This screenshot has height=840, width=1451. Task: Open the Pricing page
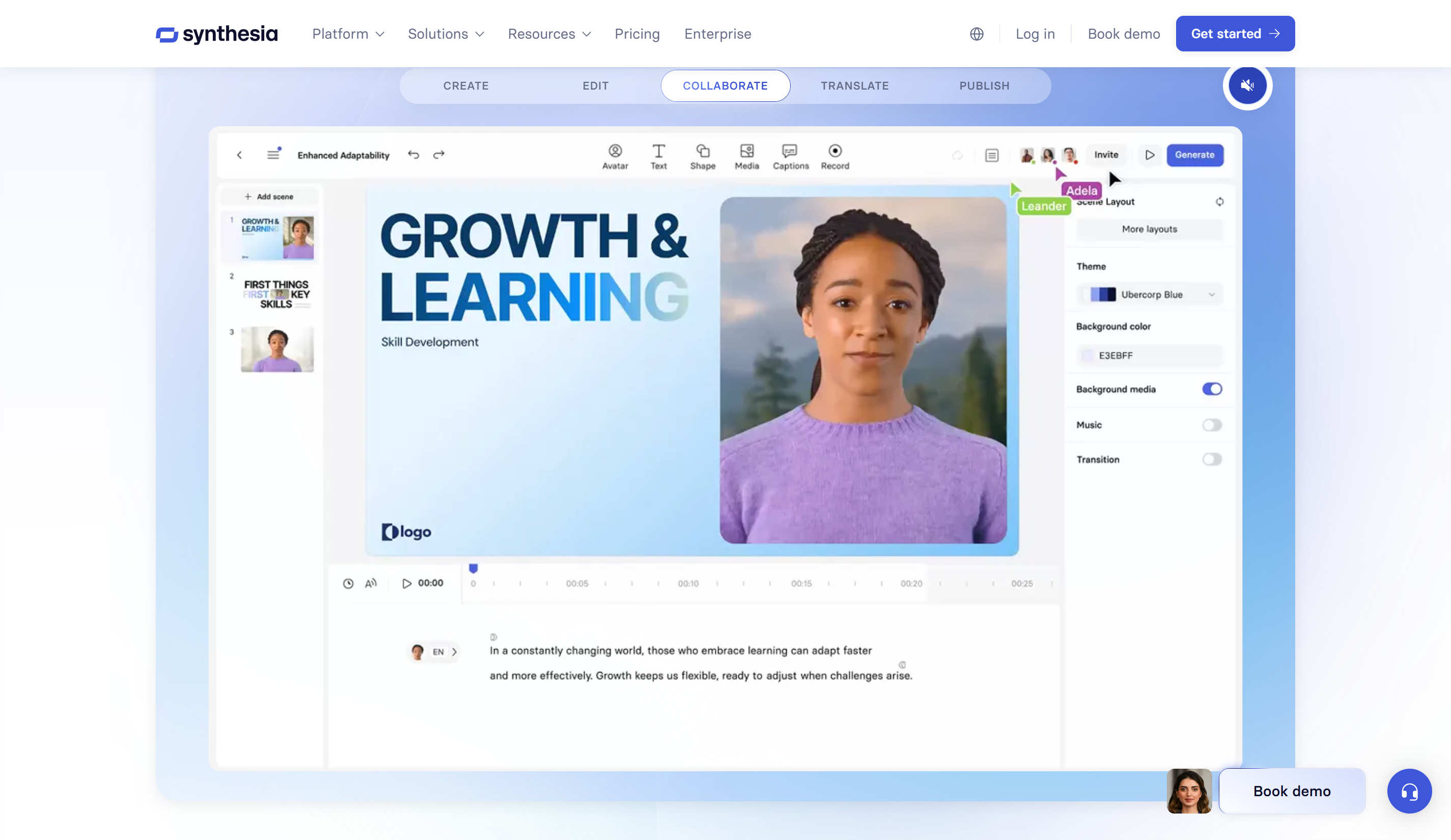637,34
